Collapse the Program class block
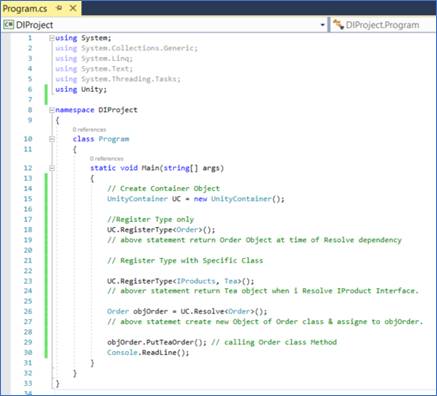This screenshot has height=396, width=437. click(x=52, y=139)
